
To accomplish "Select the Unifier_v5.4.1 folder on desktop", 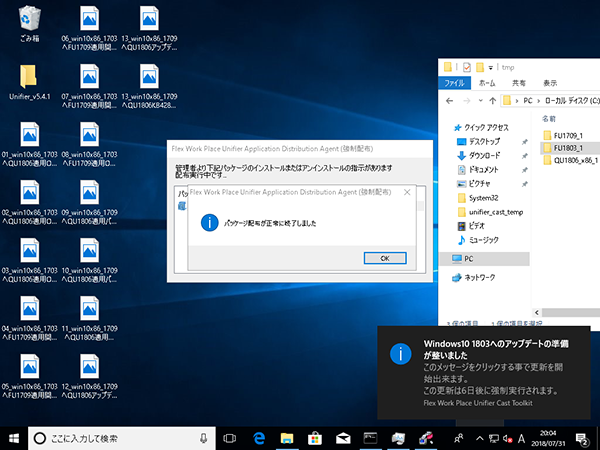I will pos(29,82).
